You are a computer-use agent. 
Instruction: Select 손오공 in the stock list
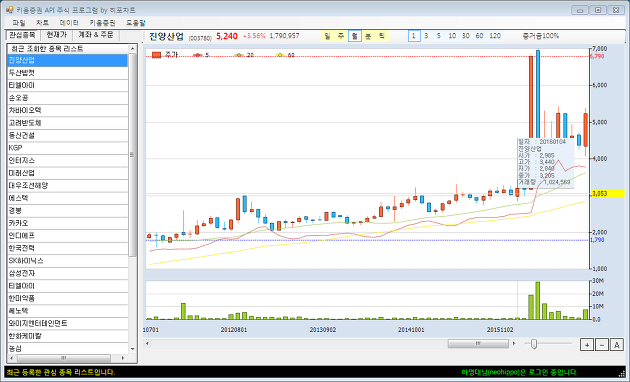(68, 98)
